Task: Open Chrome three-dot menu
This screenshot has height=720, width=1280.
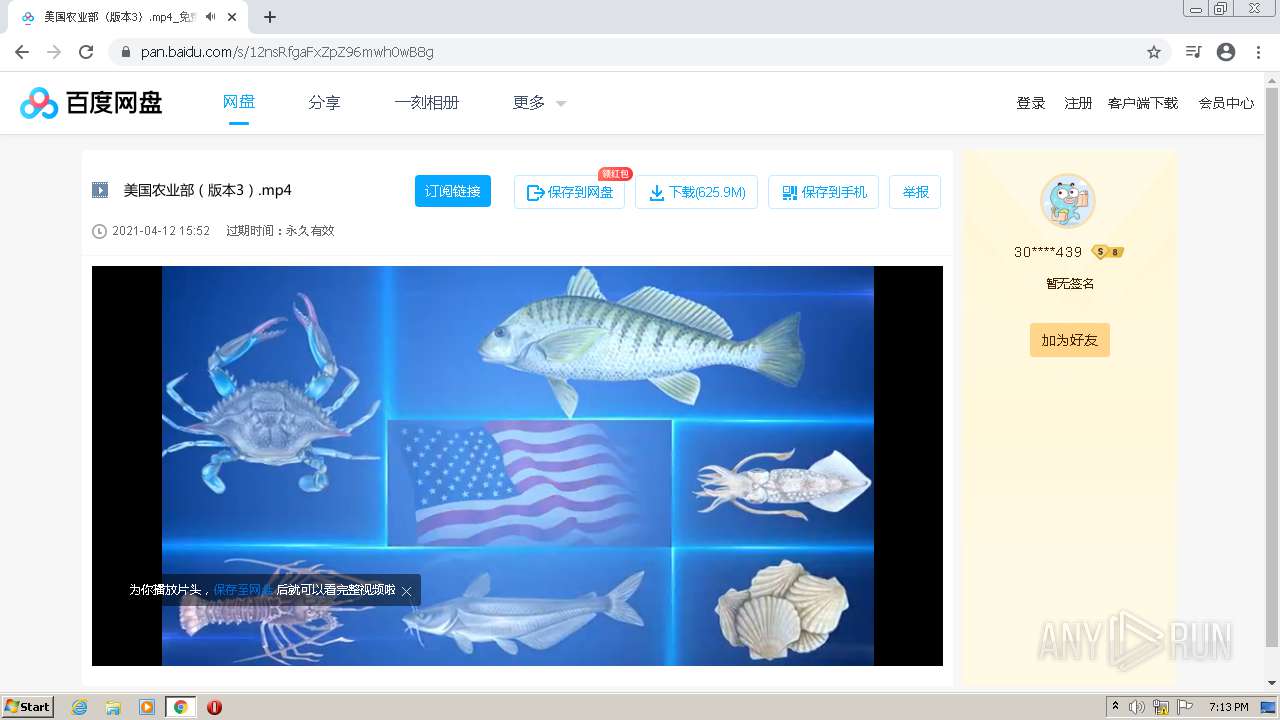Action: pyautogui.click(x=1258, y=52)
